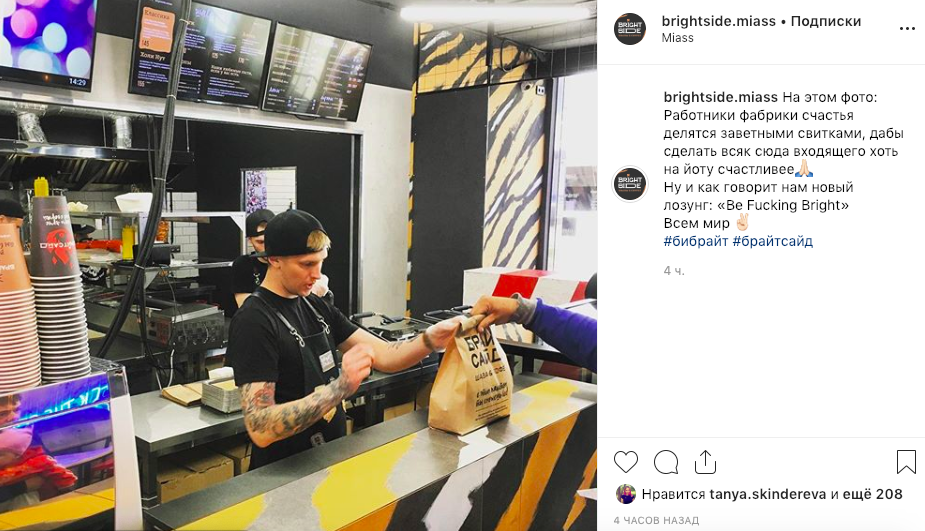Open the 4 ч. caption timestamp
Image resolution: width=925 pixels, height=531 pixels.
coord(674,271)
